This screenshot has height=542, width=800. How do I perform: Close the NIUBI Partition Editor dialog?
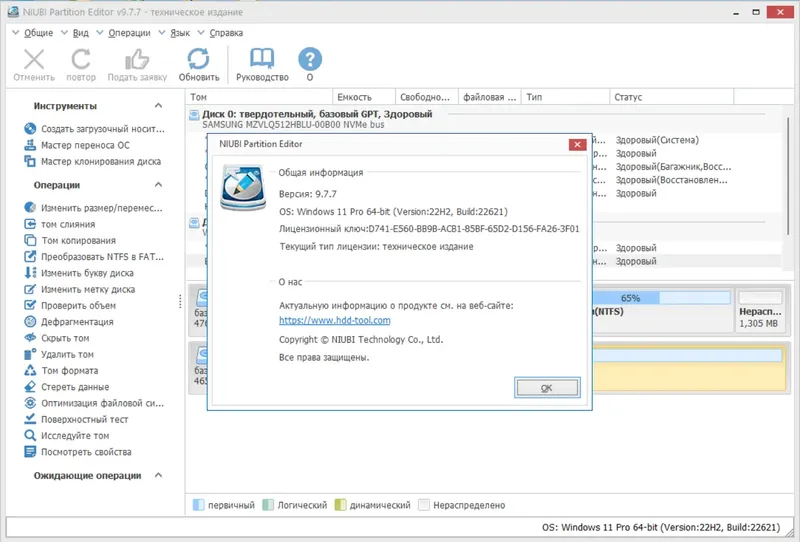(x=577, y=144)
